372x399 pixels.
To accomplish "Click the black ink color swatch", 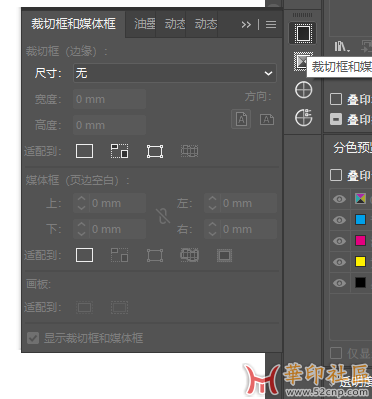I will pyautogui.click(x=360, y=283).
